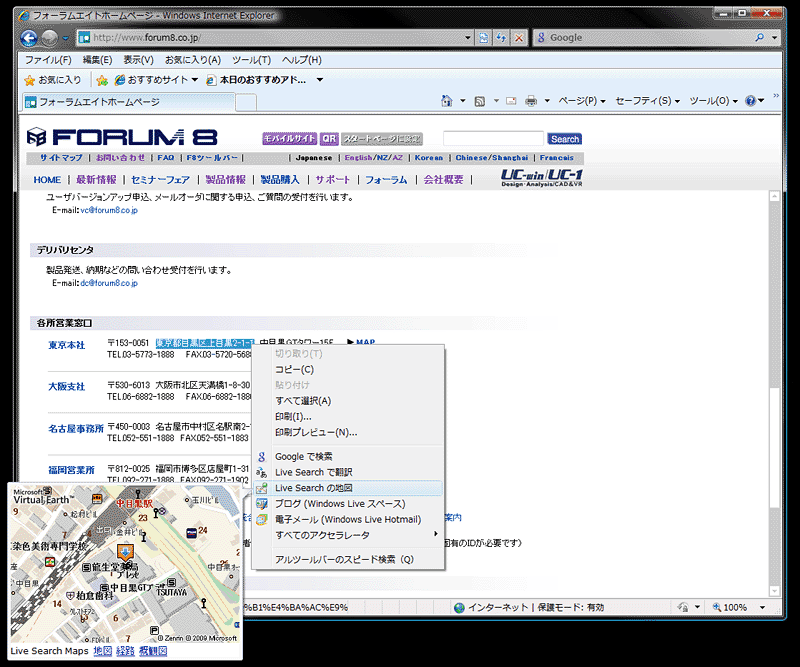Open the 製品情報 navigation link
The width and height of the screenshot is (800, 667).
coord(226,180)
